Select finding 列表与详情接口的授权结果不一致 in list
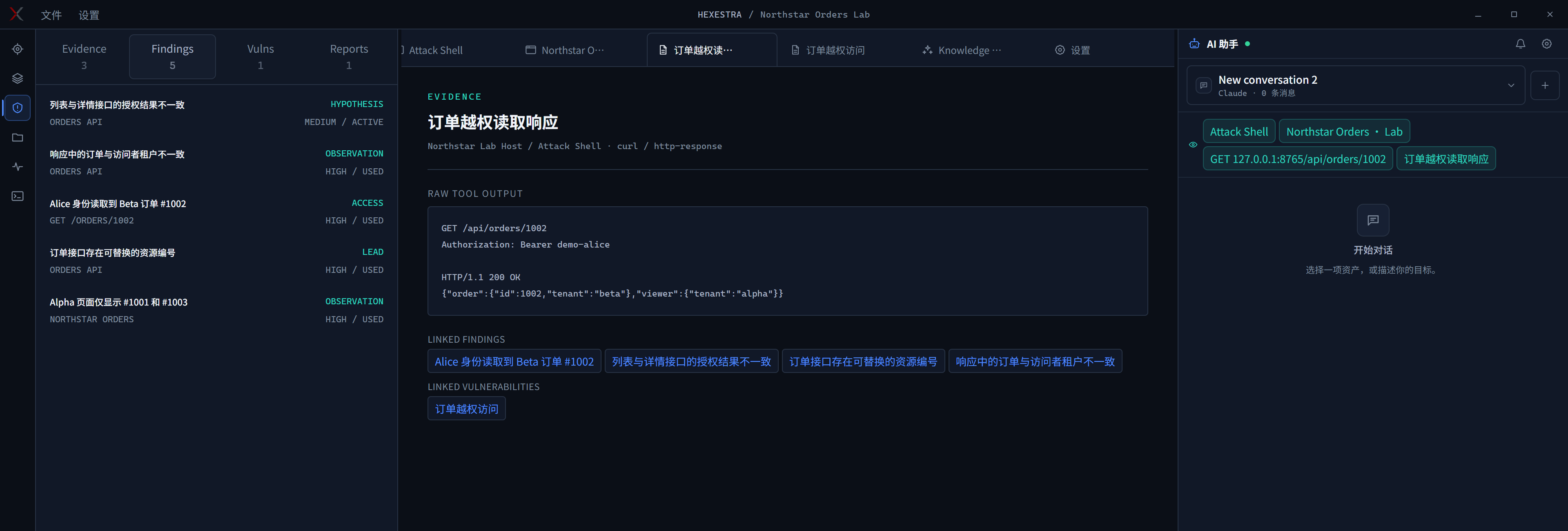Screen dimensions: 1568x531 [x=216, y=113]
